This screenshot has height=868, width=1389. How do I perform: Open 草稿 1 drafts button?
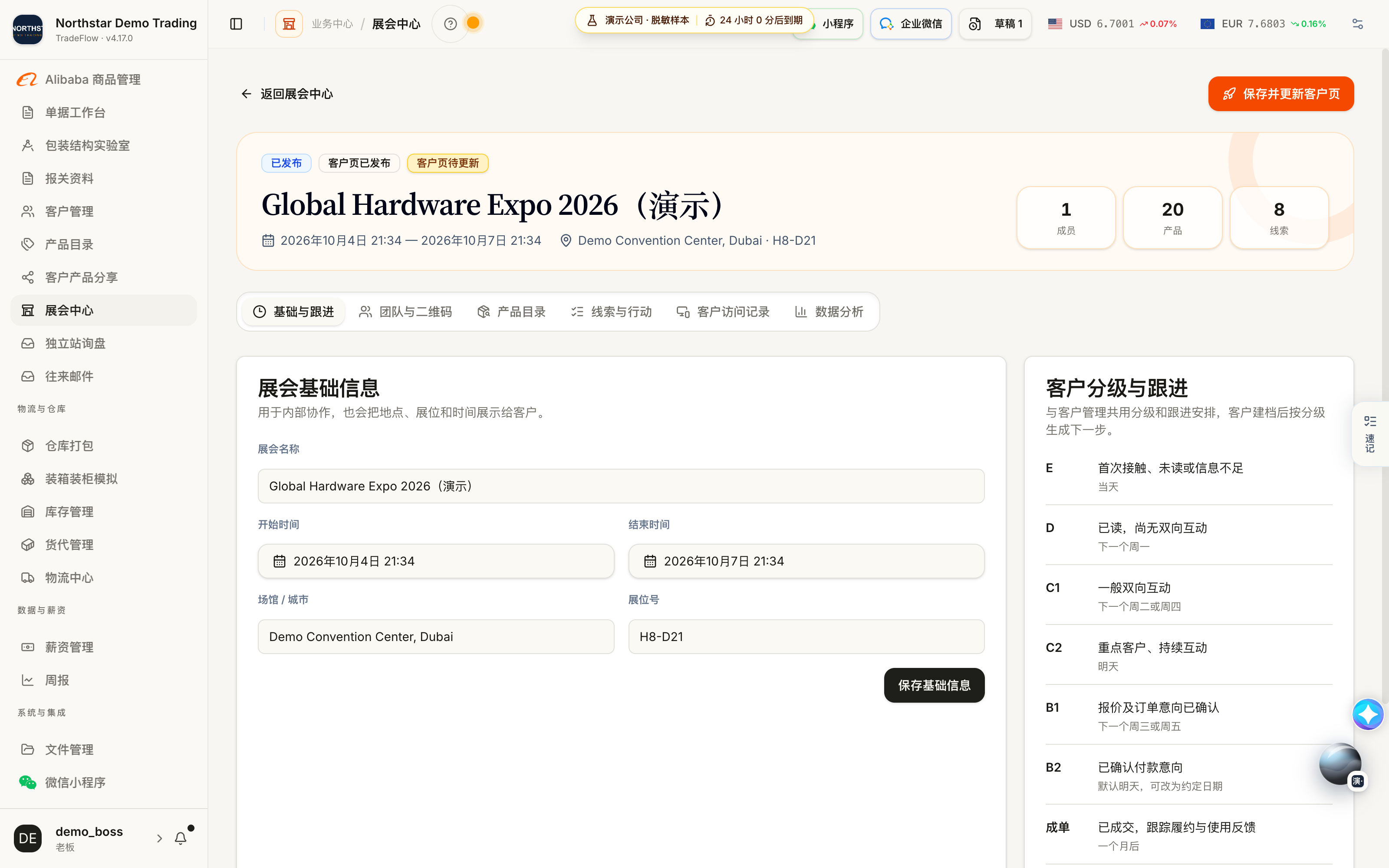click(x=995, y=23)
